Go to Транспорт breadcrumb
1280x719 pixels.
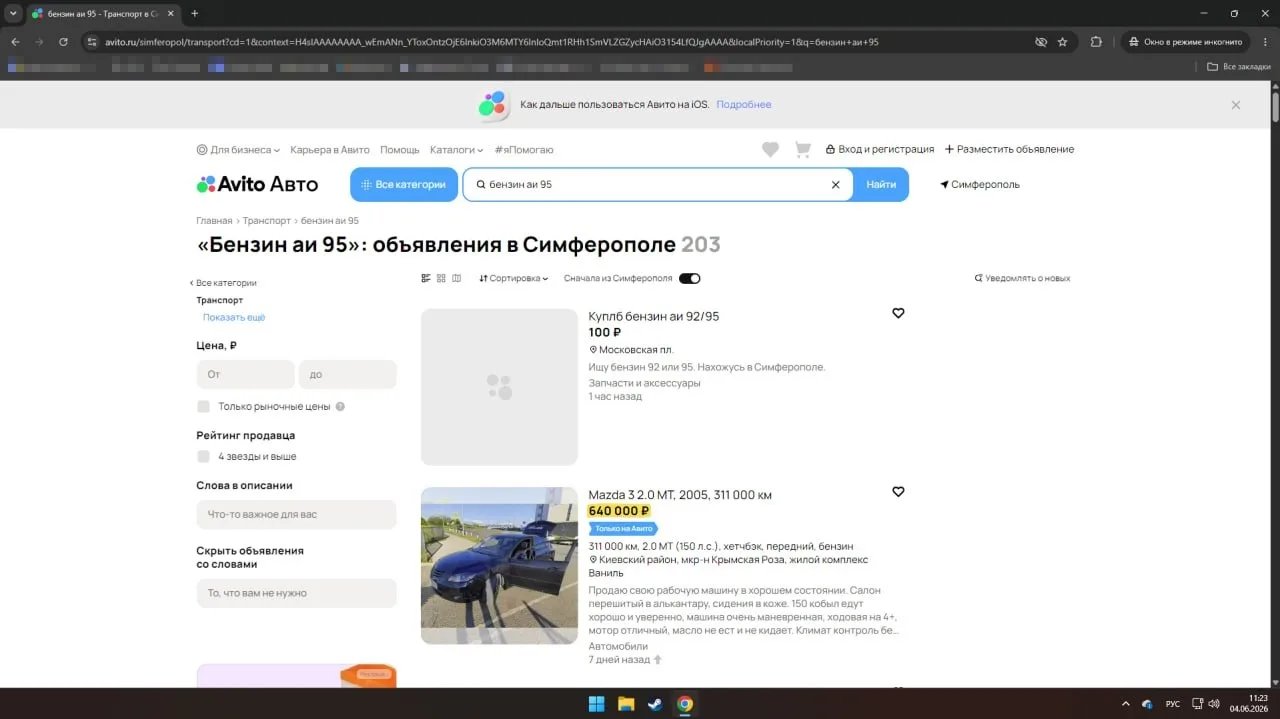[267, 221]
